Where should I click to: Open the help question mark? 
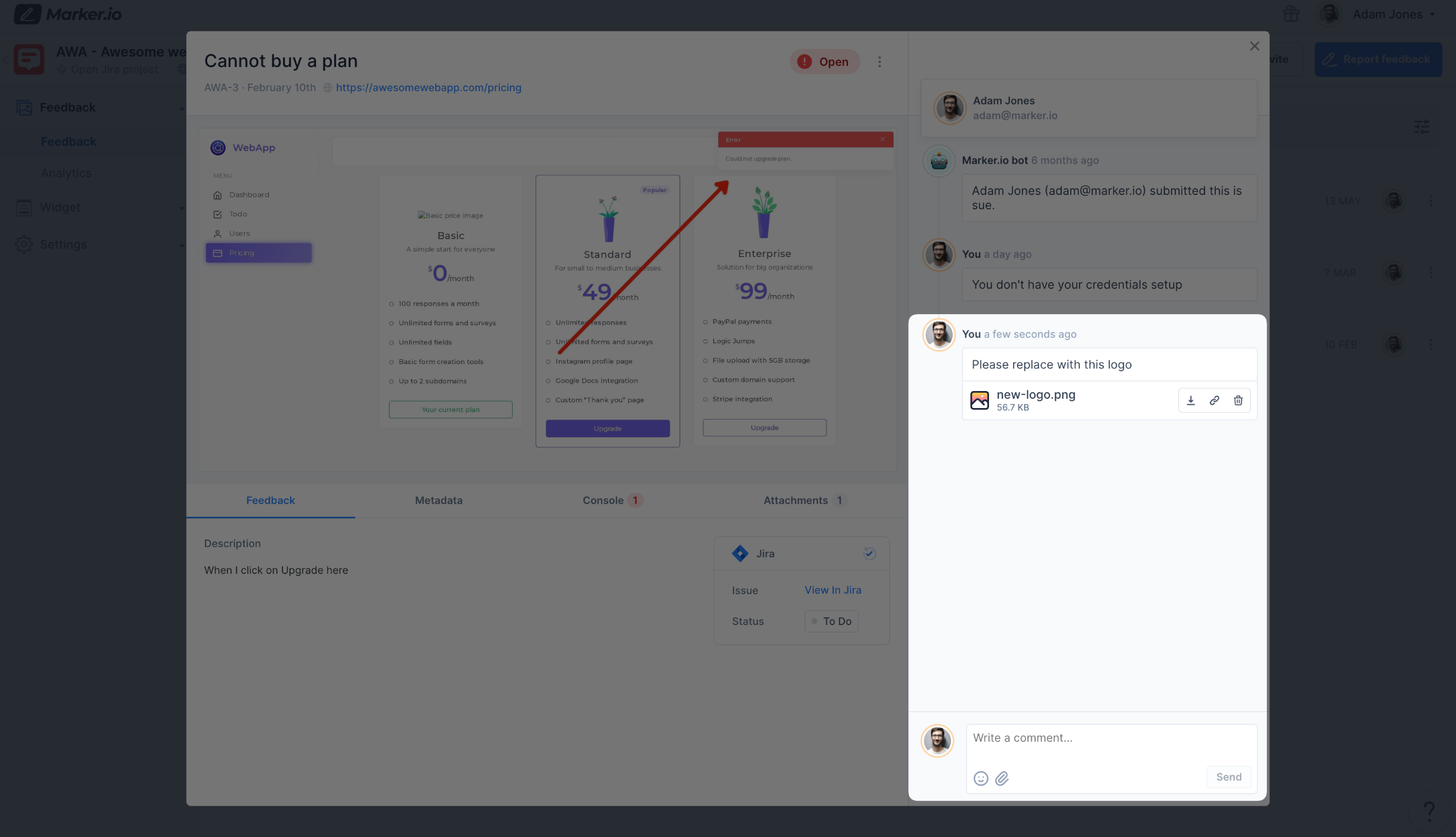pyautogui.click(x=1429, y=812)
